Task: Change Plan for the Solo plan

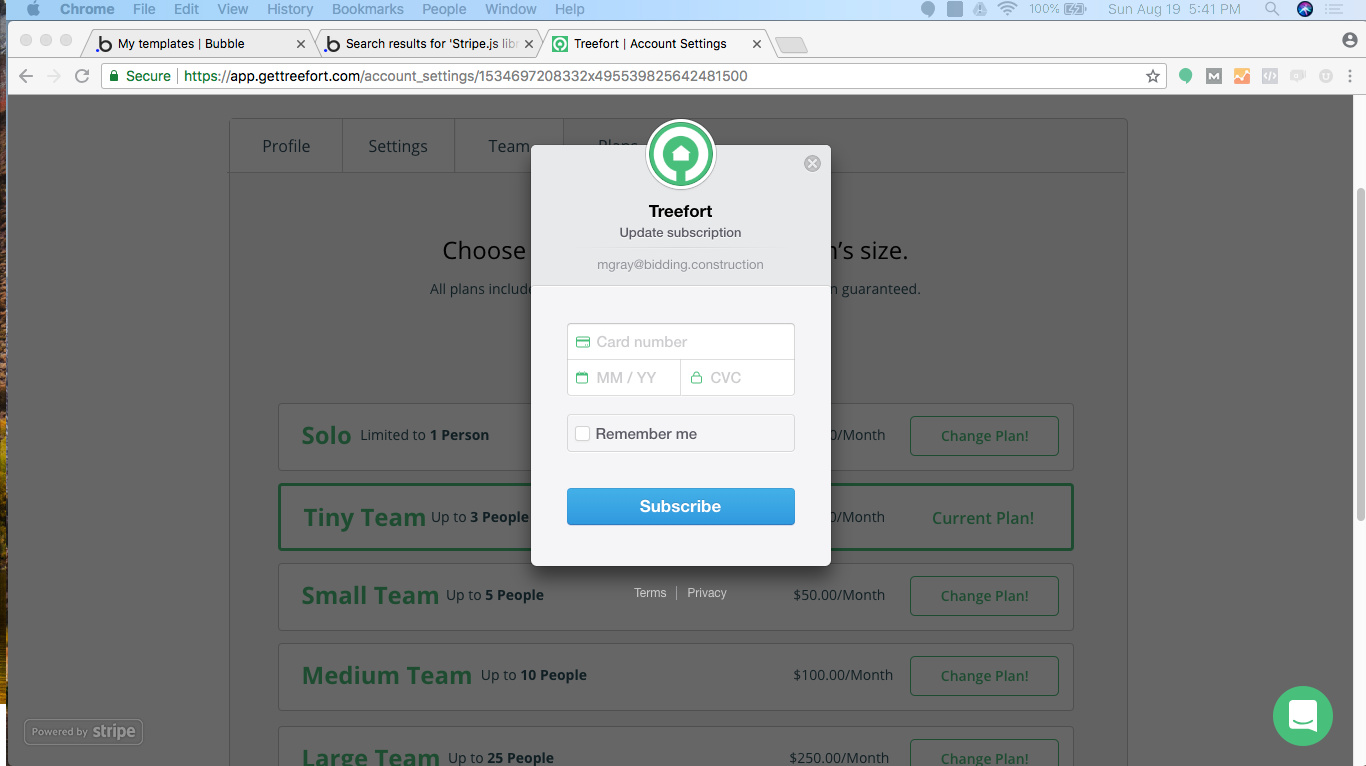Action: pyautogui.click(x=984, y=436)
